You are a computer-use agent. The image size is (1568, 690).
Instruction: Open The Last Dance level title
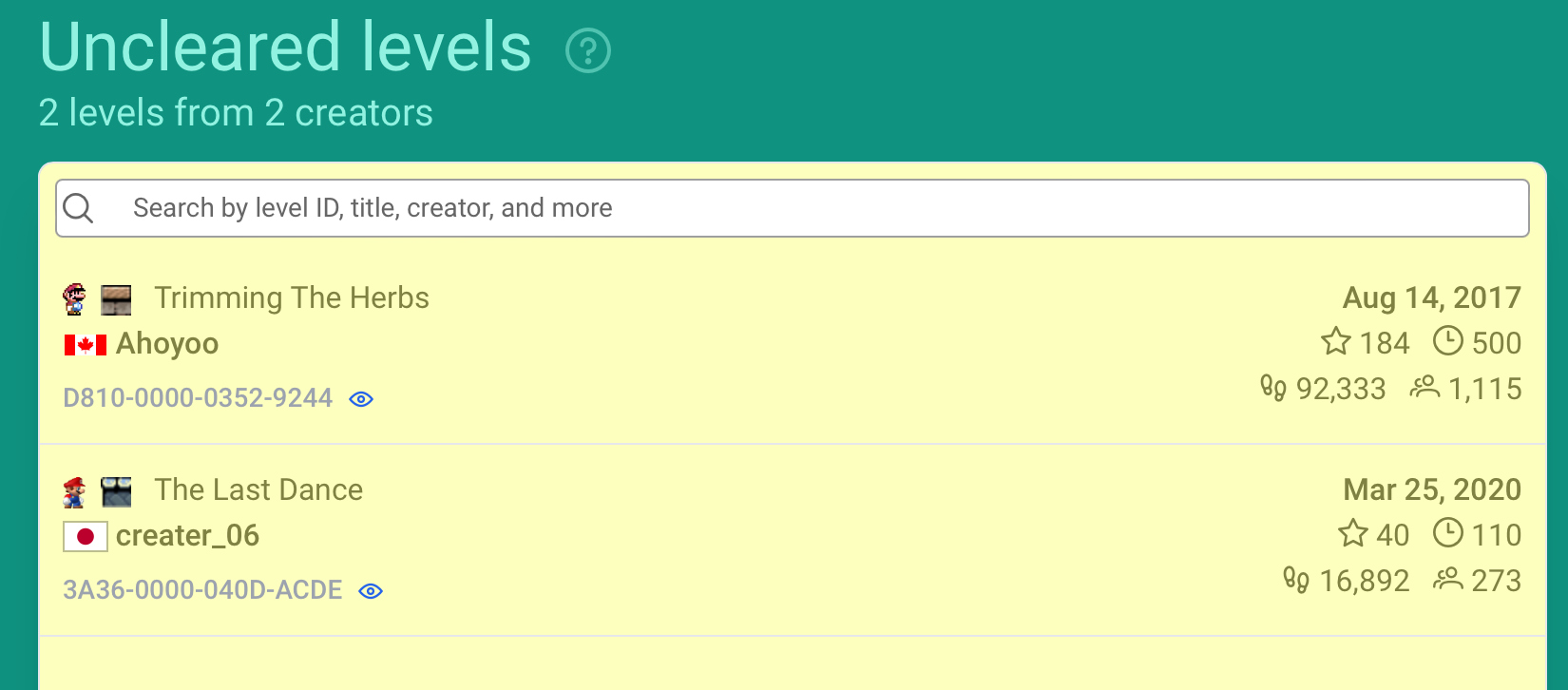click(x=258, y=490)
